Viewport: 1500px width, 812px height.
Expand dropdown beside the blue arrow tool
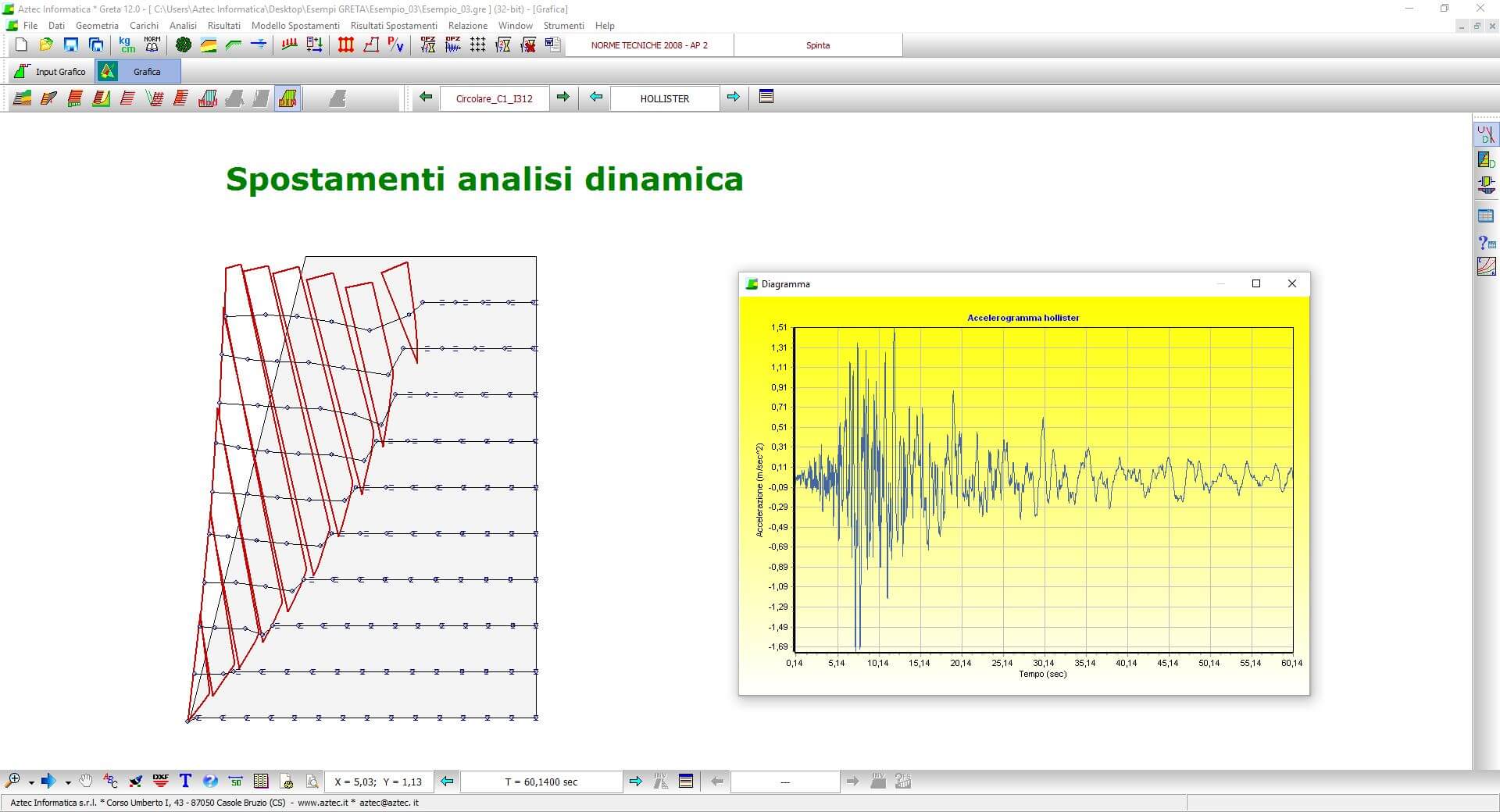tap(68, 782)
